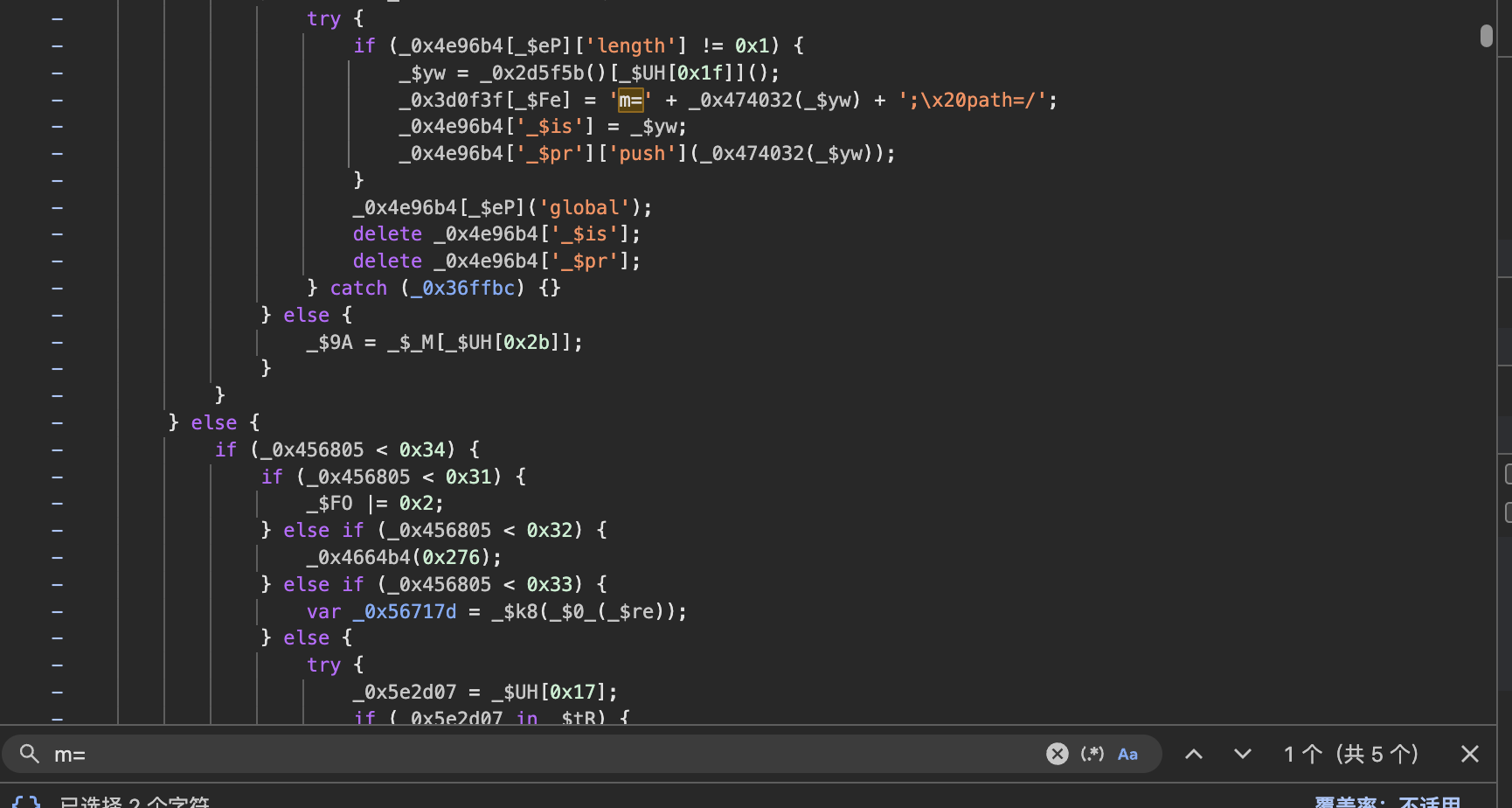Click the "已选择 2 个字符" status text
Image resolution: width=1512 pixels, height=808 pixels.
tap(135, 802)
